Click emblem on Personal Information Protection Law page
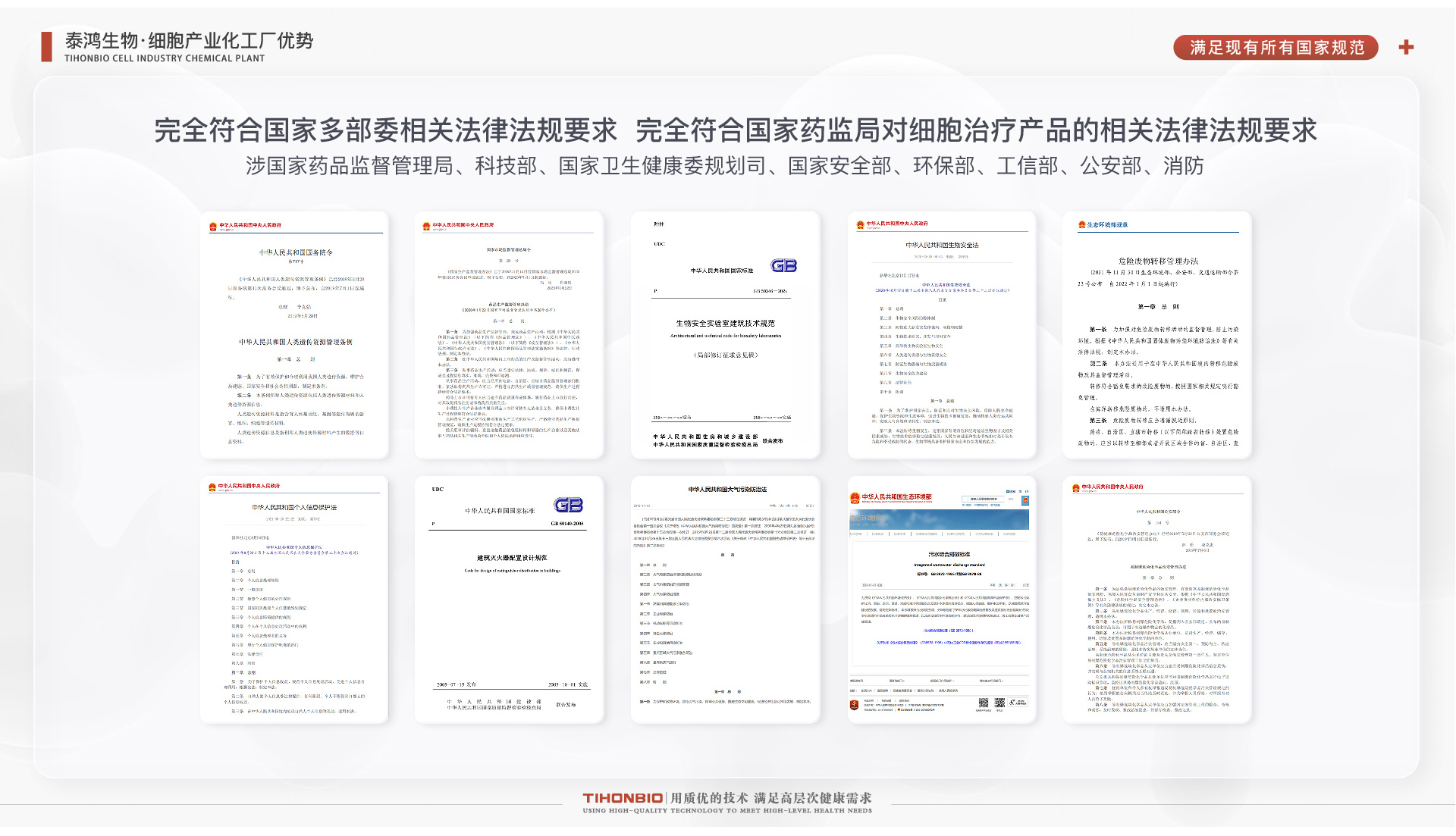Screen dimensions: 1456x836 (x=212, y=487)
